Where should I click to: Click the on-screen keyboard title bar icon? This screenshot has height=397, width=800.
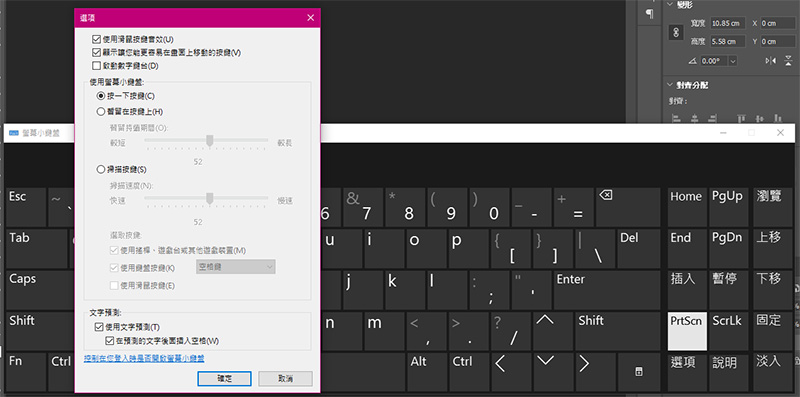pos(14,133)
